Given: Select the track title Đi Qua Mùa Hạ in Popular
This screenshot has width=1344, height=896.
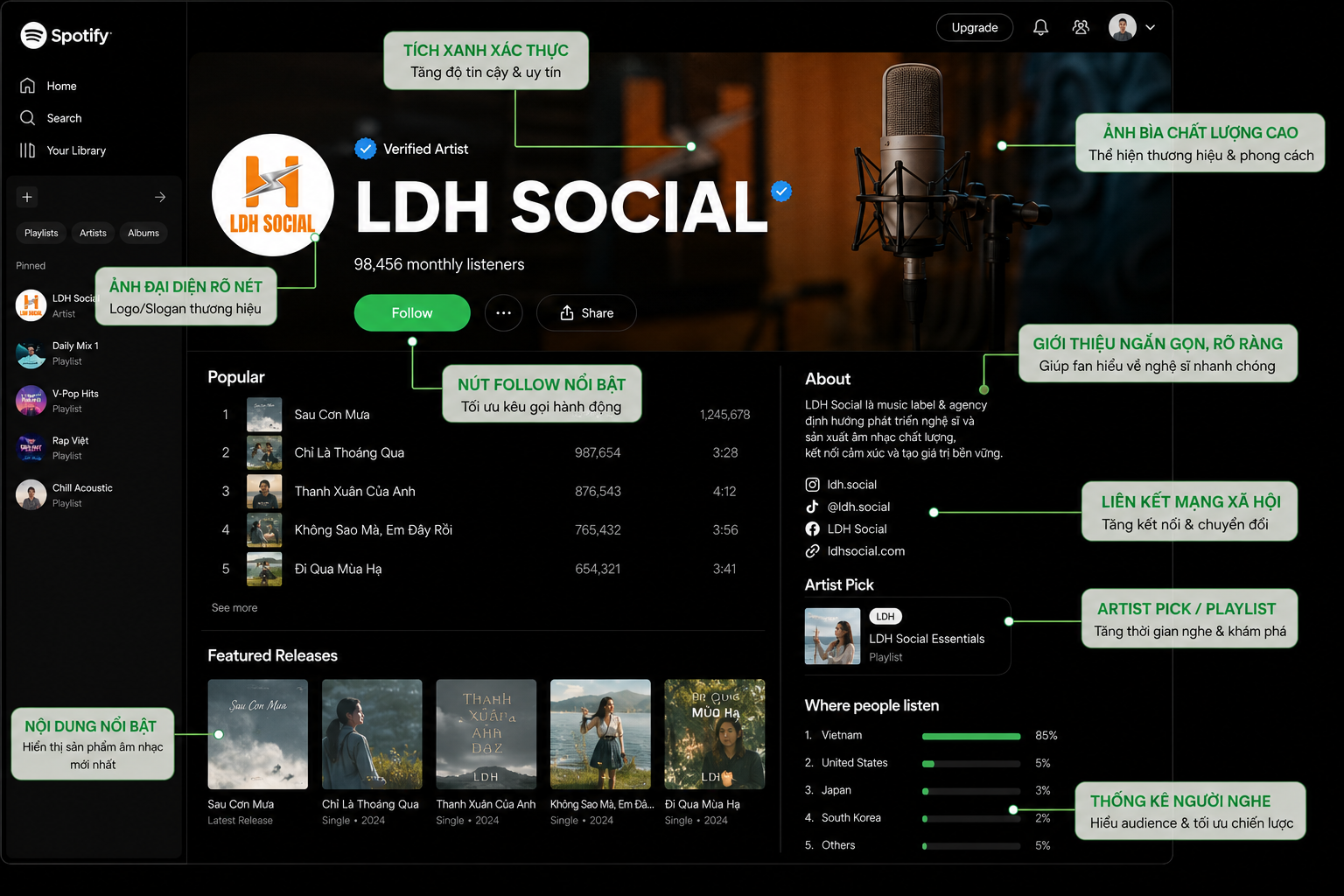Looking at the screenshot, I should 339,569.
